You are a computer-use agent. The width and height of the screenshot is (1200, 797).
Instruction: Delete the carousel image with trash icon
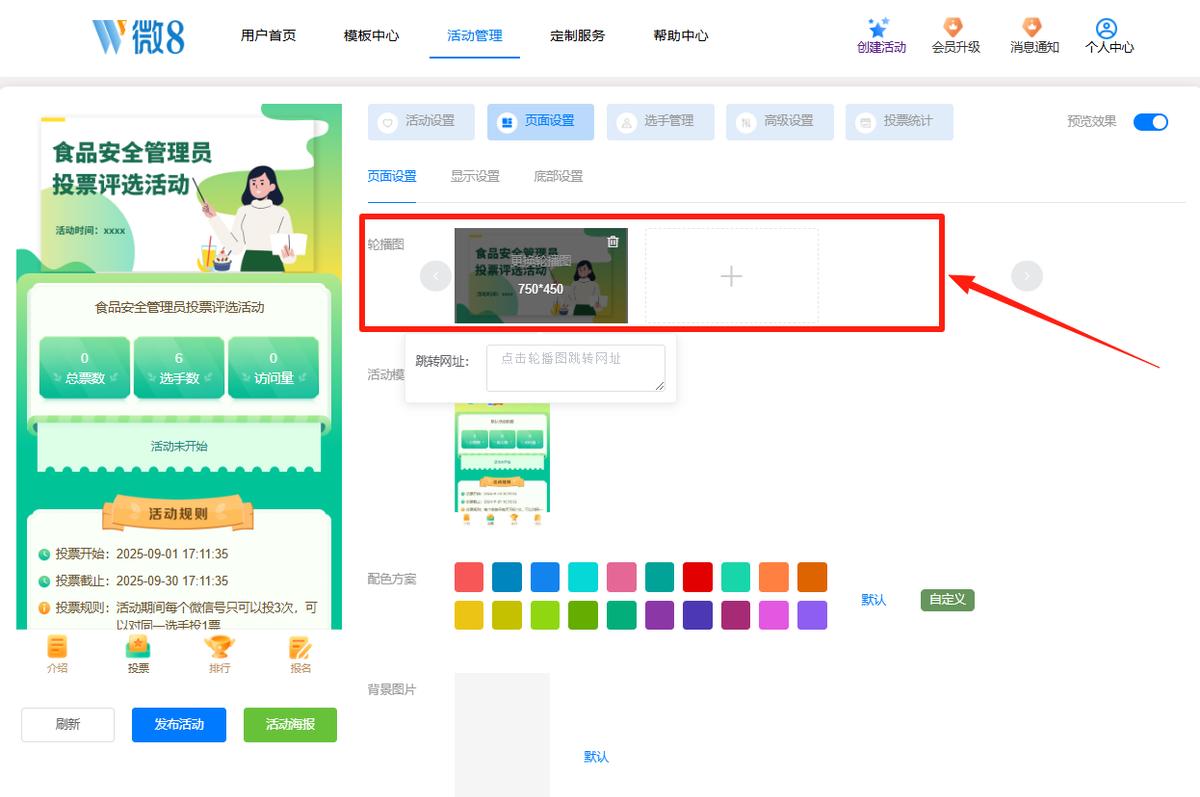pyautogui.click(x=613, y=241)
